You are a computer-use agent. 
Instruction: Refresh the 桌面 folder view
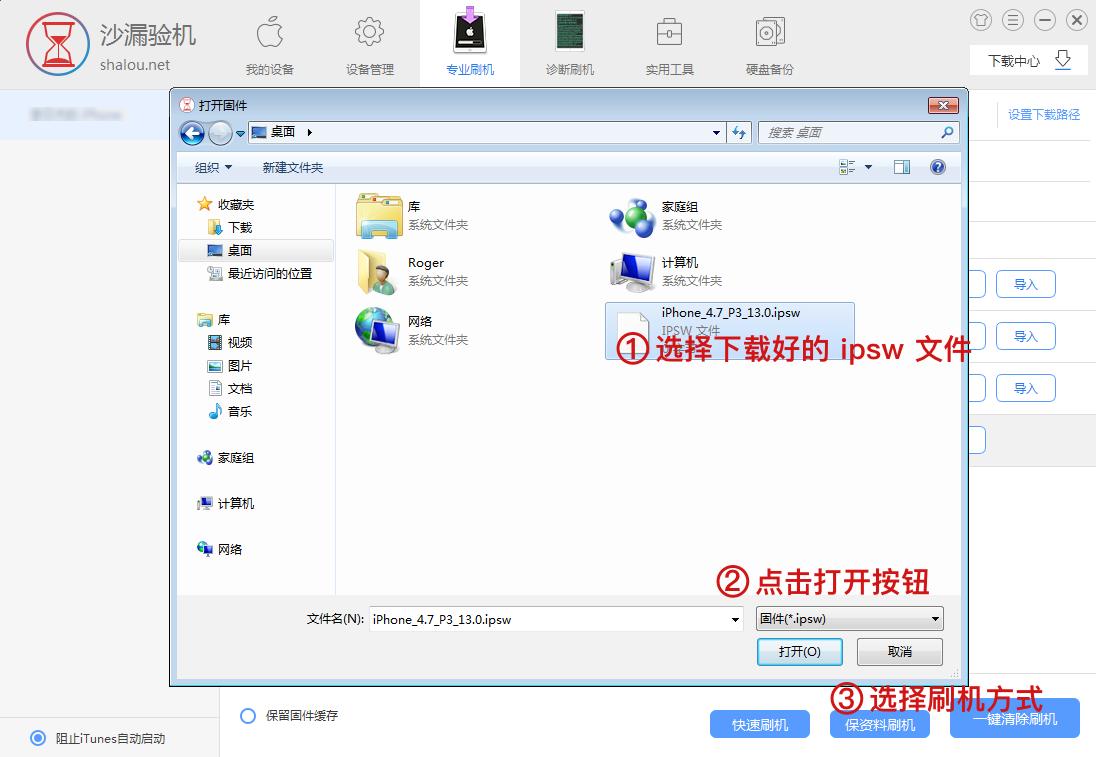pos(739,132)
